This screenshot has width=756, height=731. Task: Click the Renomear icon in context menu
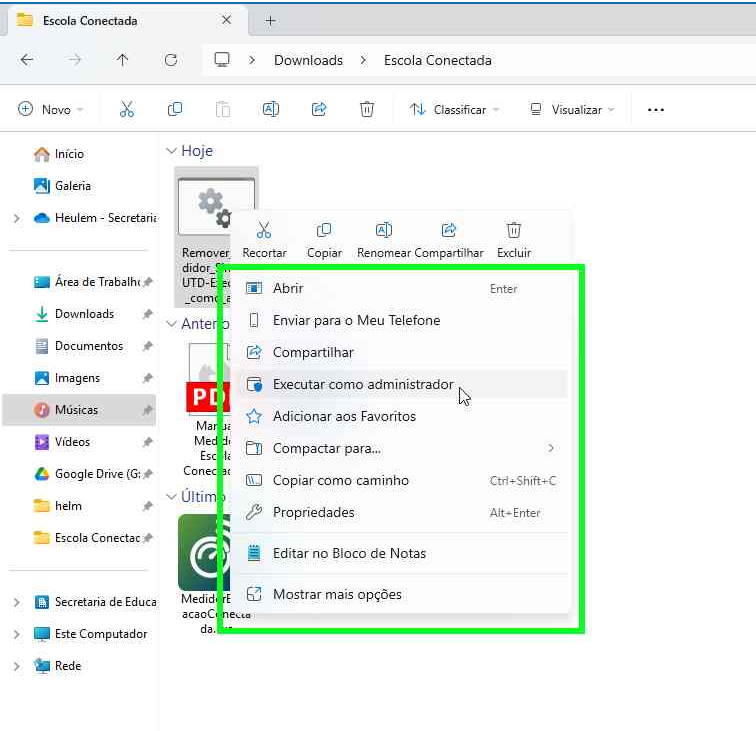(x=384, y=231)
